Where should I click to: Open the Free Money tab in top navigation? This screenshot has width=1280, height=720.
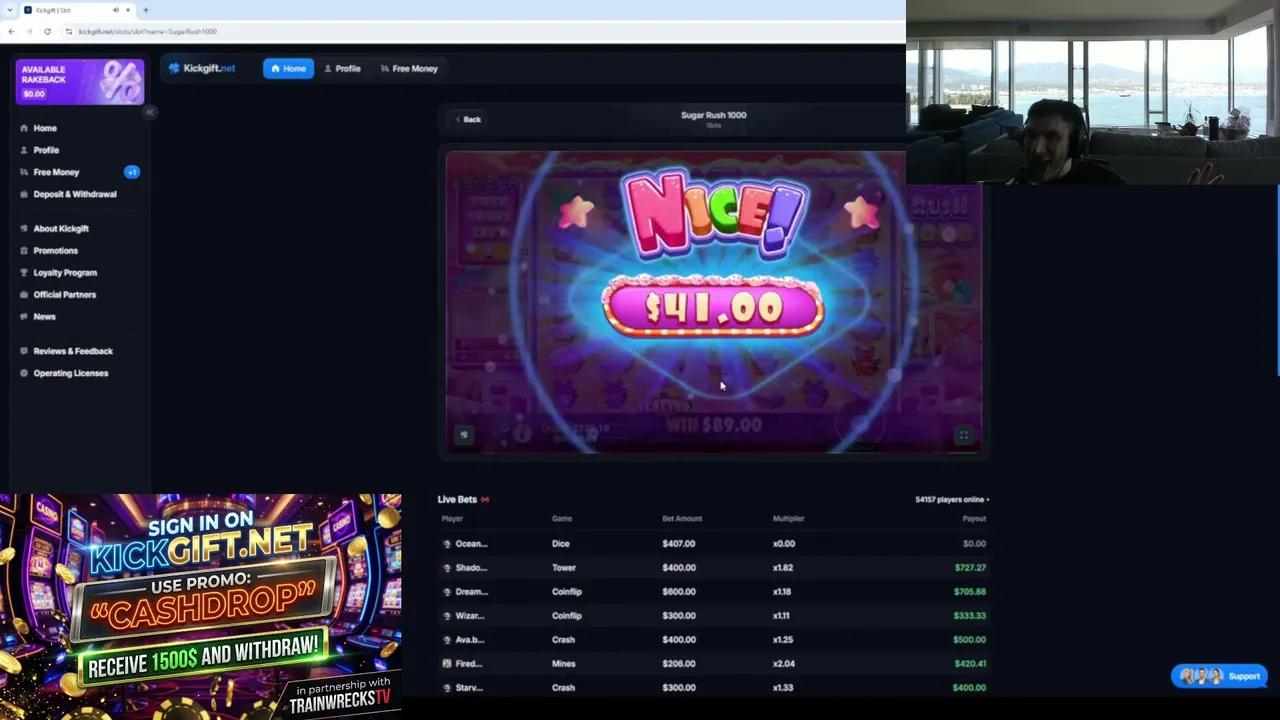coord(409,68)
